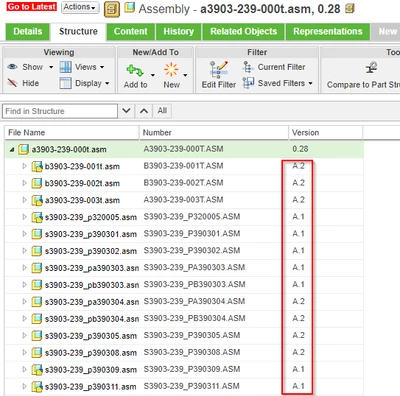Click the New starburst icon
The height and width of the screenshot is (396, 400).
tap(171, 70)
